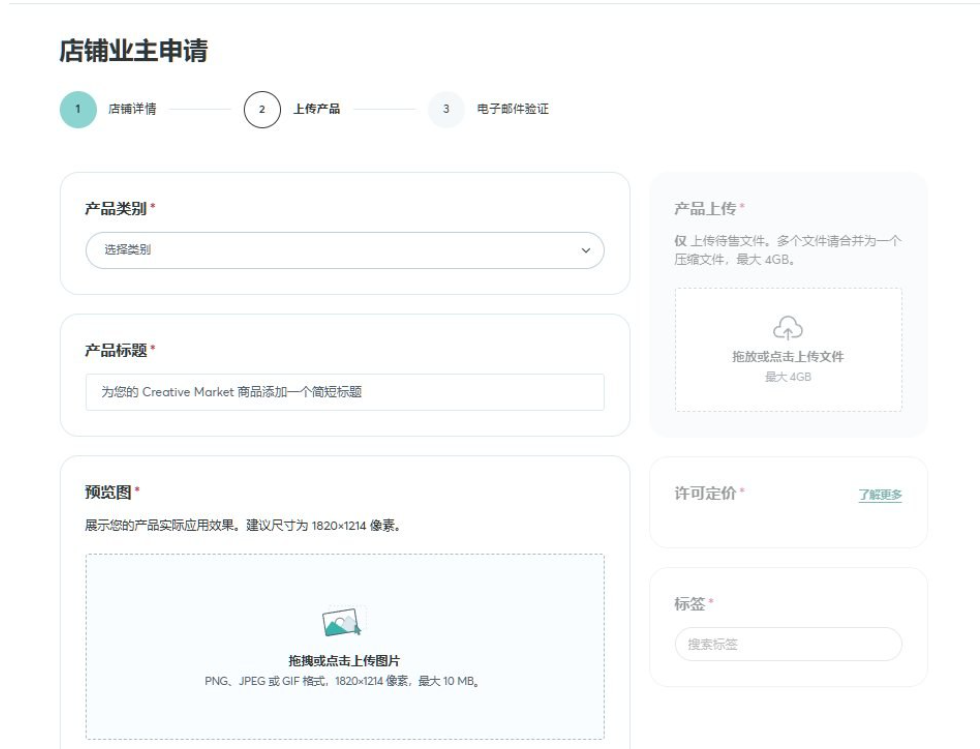Click the cloud upload icon
This screenshot has width=980, height=749.
tap(788, 328)
